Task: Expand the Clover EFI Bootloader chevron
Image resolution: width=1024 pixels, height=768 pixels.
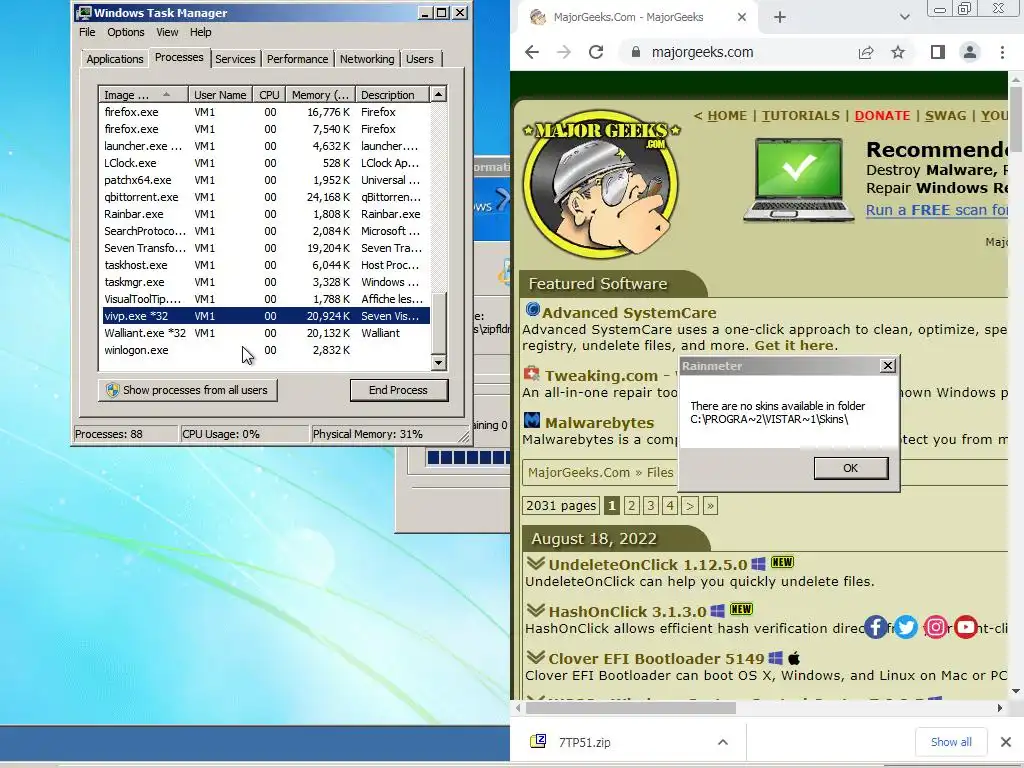Action: tap(536, 656)
